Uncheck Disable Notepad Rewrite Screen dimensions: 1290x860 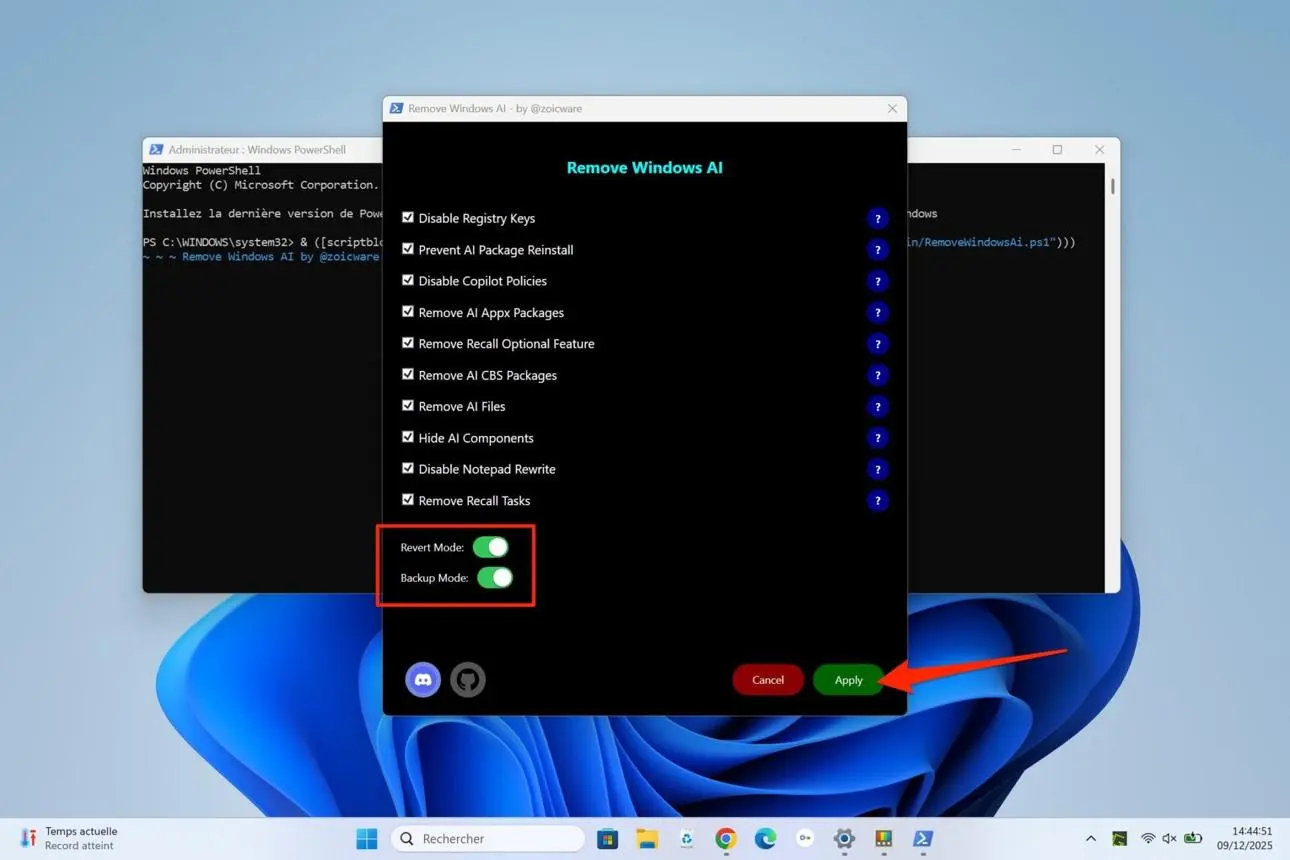point(407,468)
